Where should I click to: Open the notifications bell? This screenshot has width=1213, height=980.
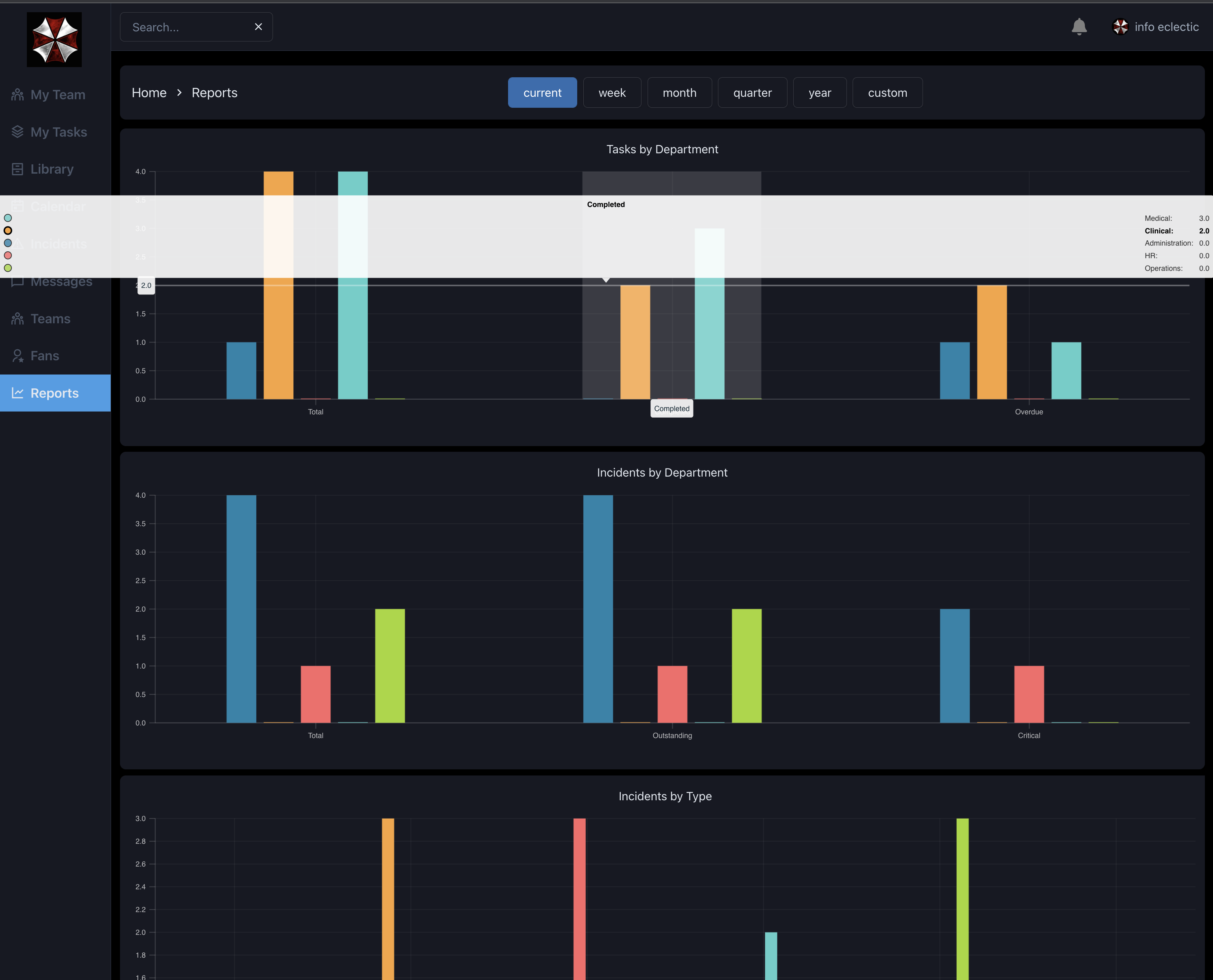(1079, 26)
